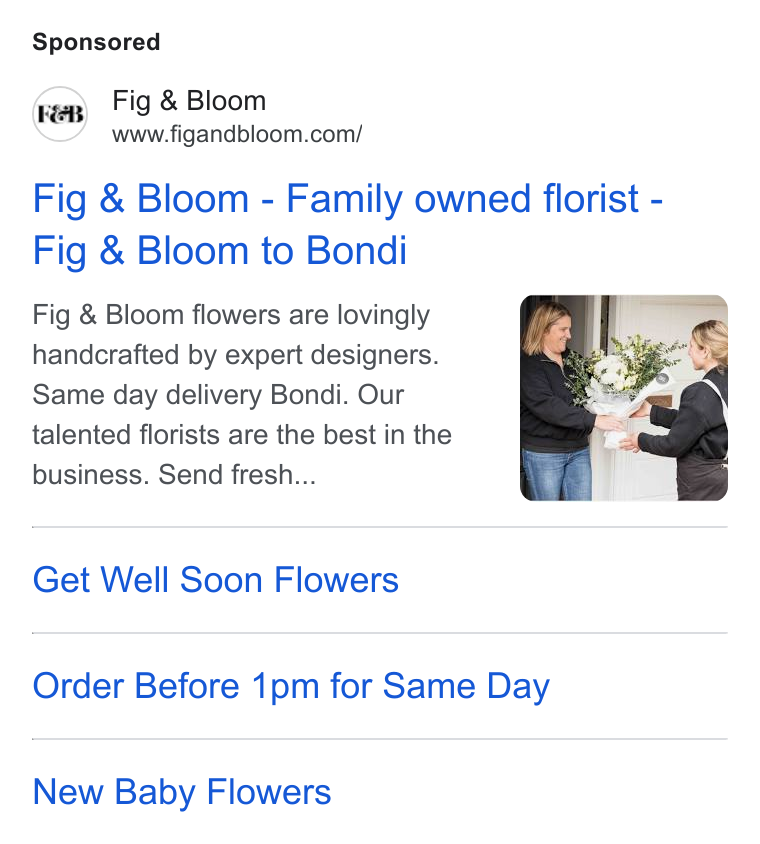This screenshot has width=760, height=844.
Task: Open the Get Well Soon Flowers sitelink
Action: tap(215, 580)
